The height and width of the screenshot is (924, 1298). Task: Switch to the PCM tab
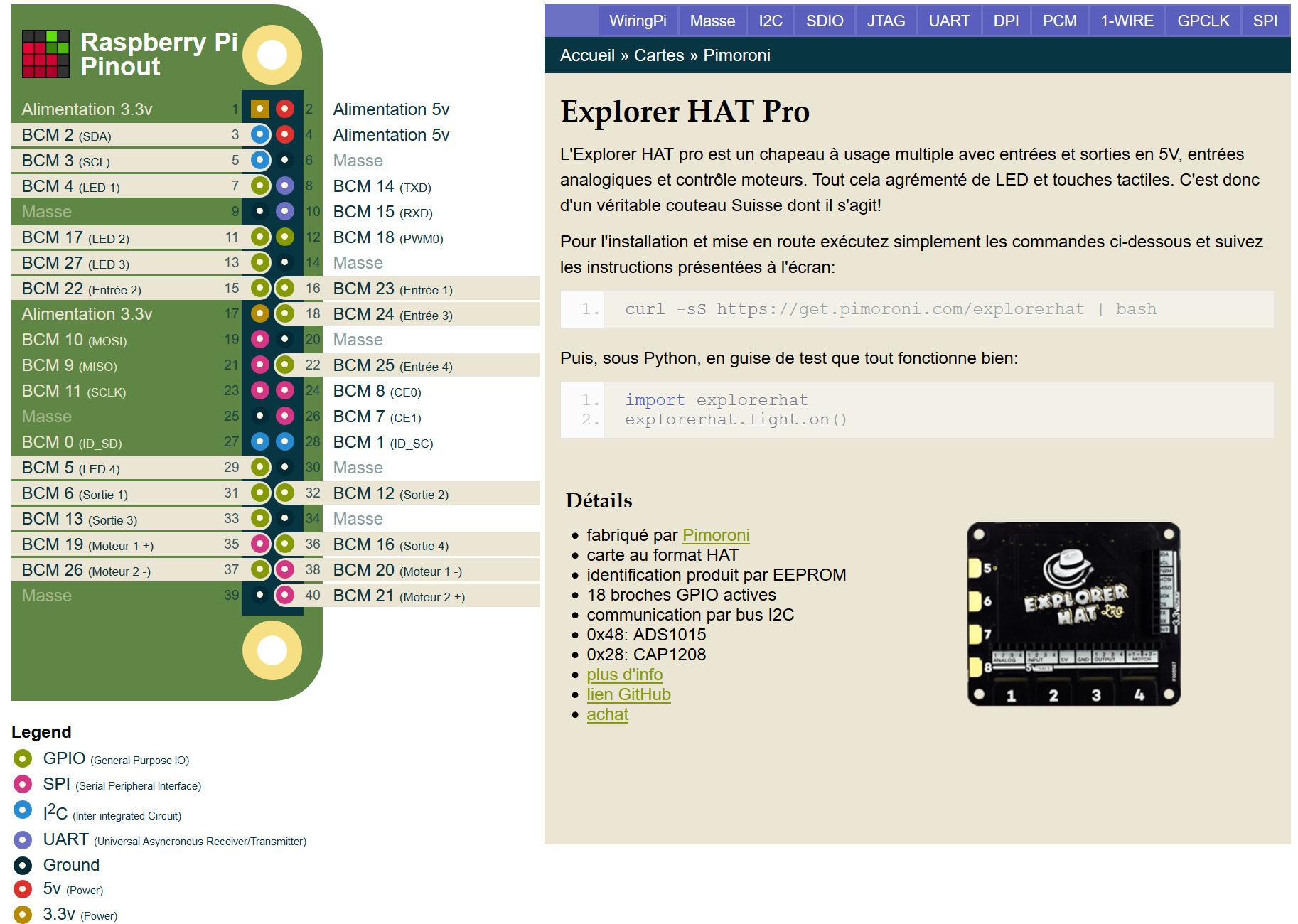click(1059, 21)
